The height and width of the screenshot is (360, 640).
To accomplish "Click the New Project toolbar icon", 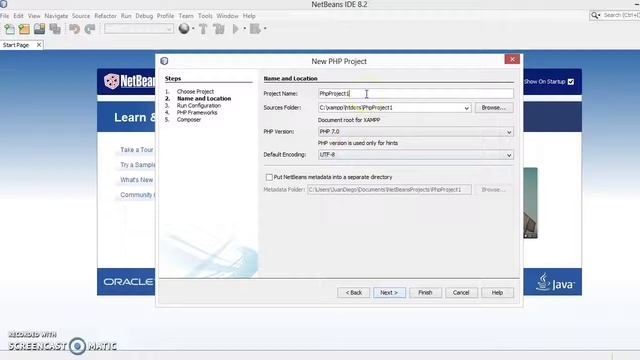I will click(24, 29).
